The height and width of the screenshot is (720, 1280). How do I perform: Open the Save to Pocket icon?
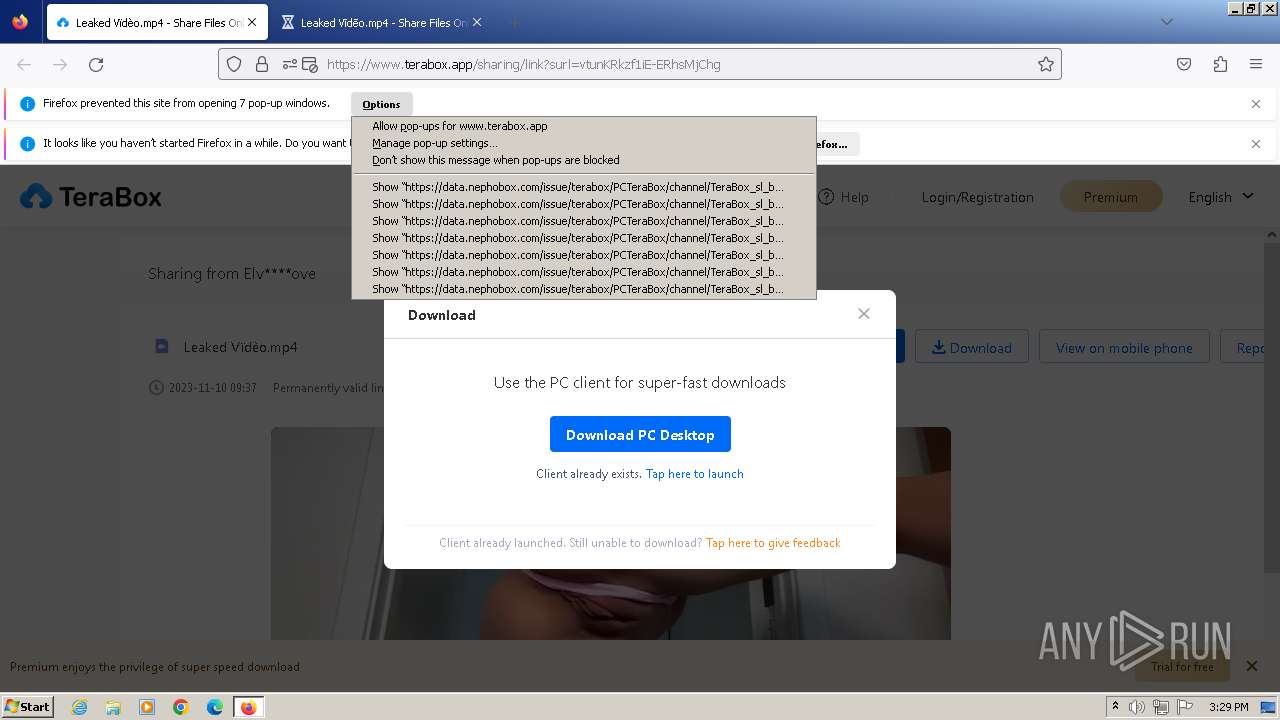click(1184, 64)
